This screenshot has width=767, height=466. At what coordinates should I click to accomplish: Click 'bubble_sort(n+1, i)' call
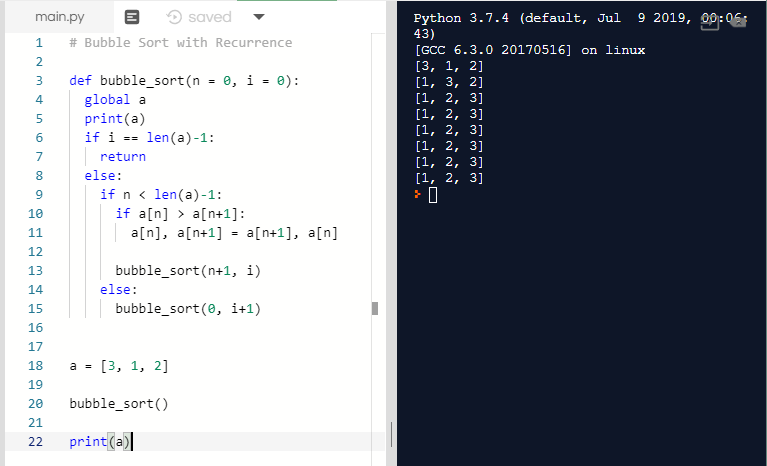pyautogui.click(x=188, y=270)
